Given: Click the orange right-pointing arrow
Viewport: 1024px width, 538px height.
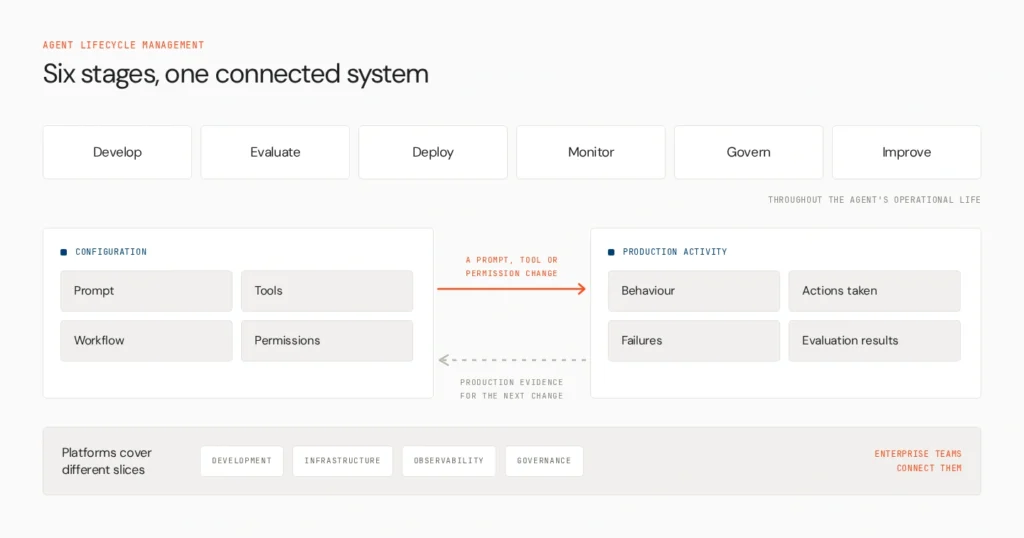Looking at the screenshot, I should [511, 289].
